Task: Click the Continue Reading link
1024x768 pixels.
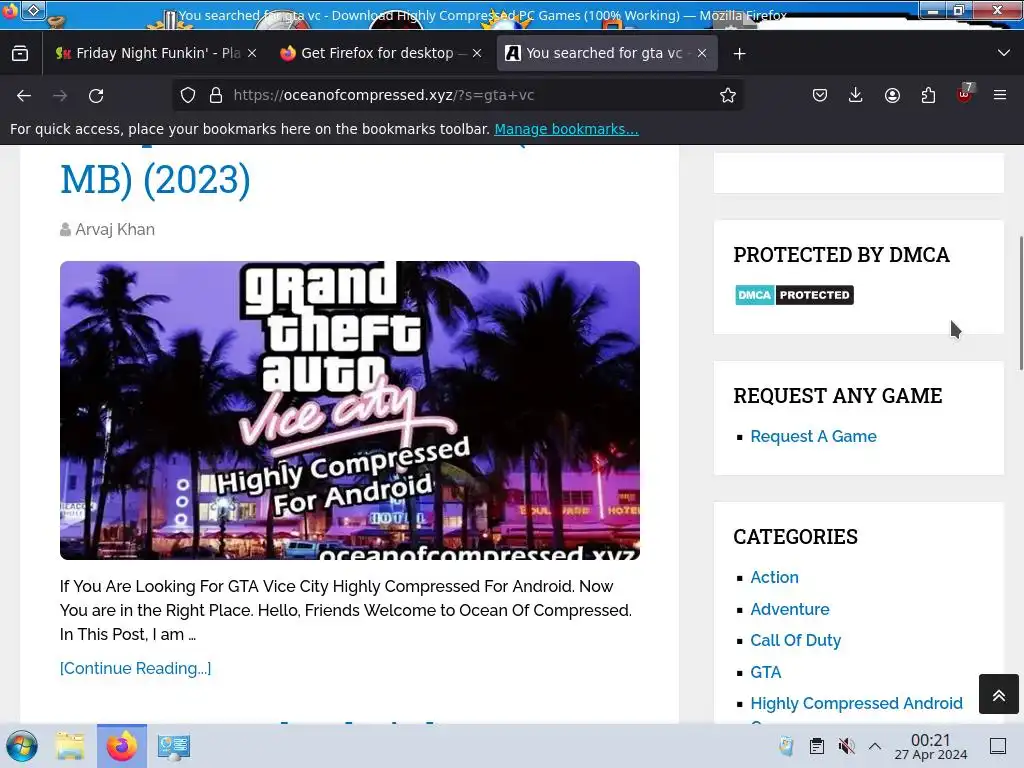Action: coord(135,668)
